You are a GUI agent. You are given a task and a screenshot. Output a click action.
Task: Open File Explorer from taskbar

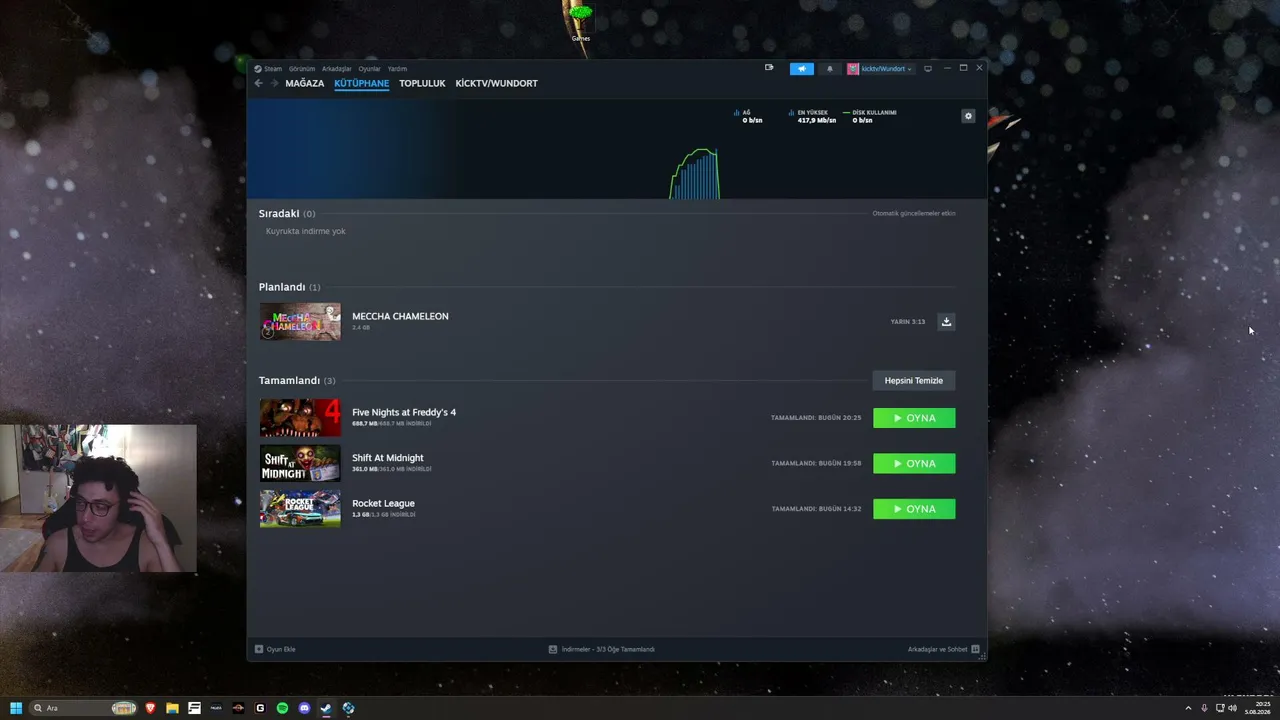pos(173,708)
